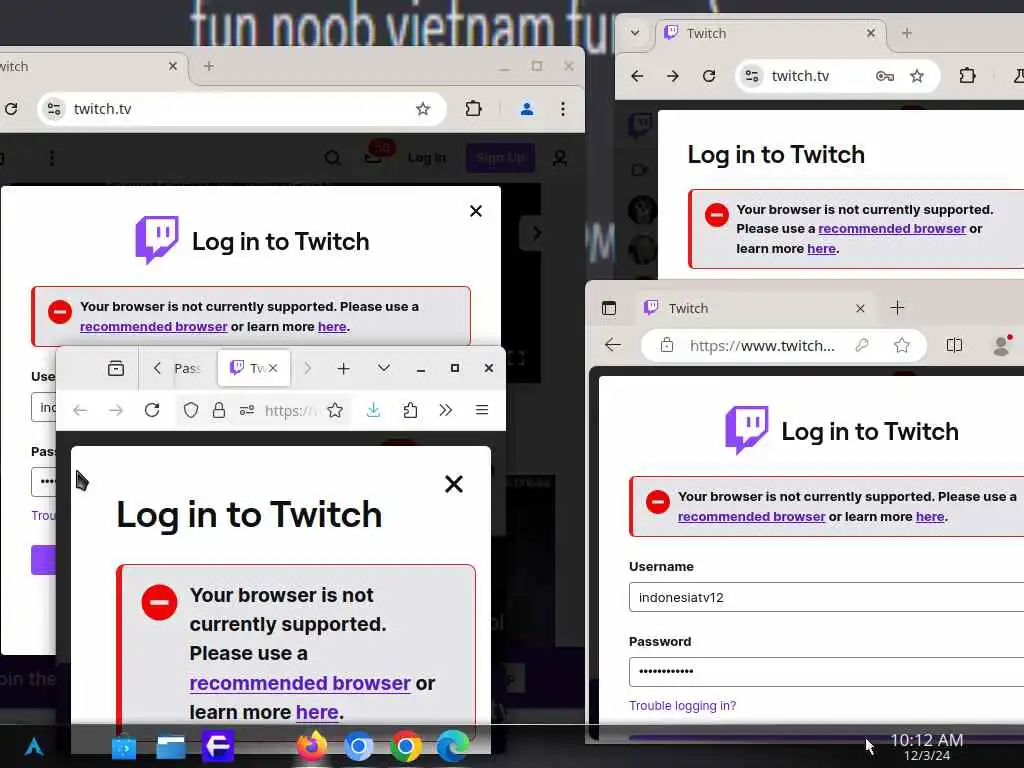Open Firefox extensions puzzle icon

[410, 410]
